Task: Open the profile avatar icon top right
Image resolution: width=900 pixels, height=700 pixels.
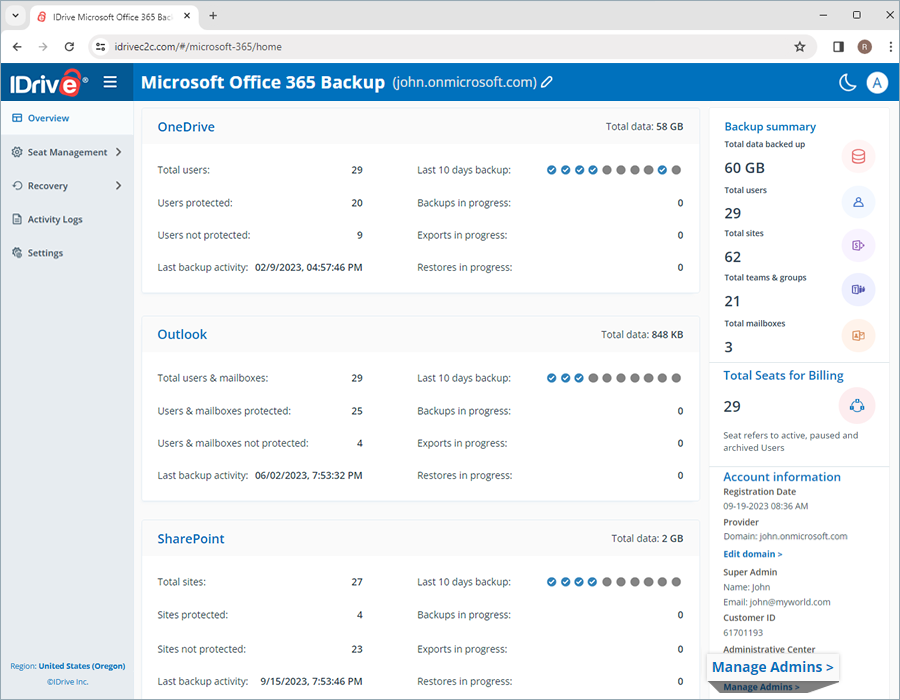Action: tap(877, 82)
